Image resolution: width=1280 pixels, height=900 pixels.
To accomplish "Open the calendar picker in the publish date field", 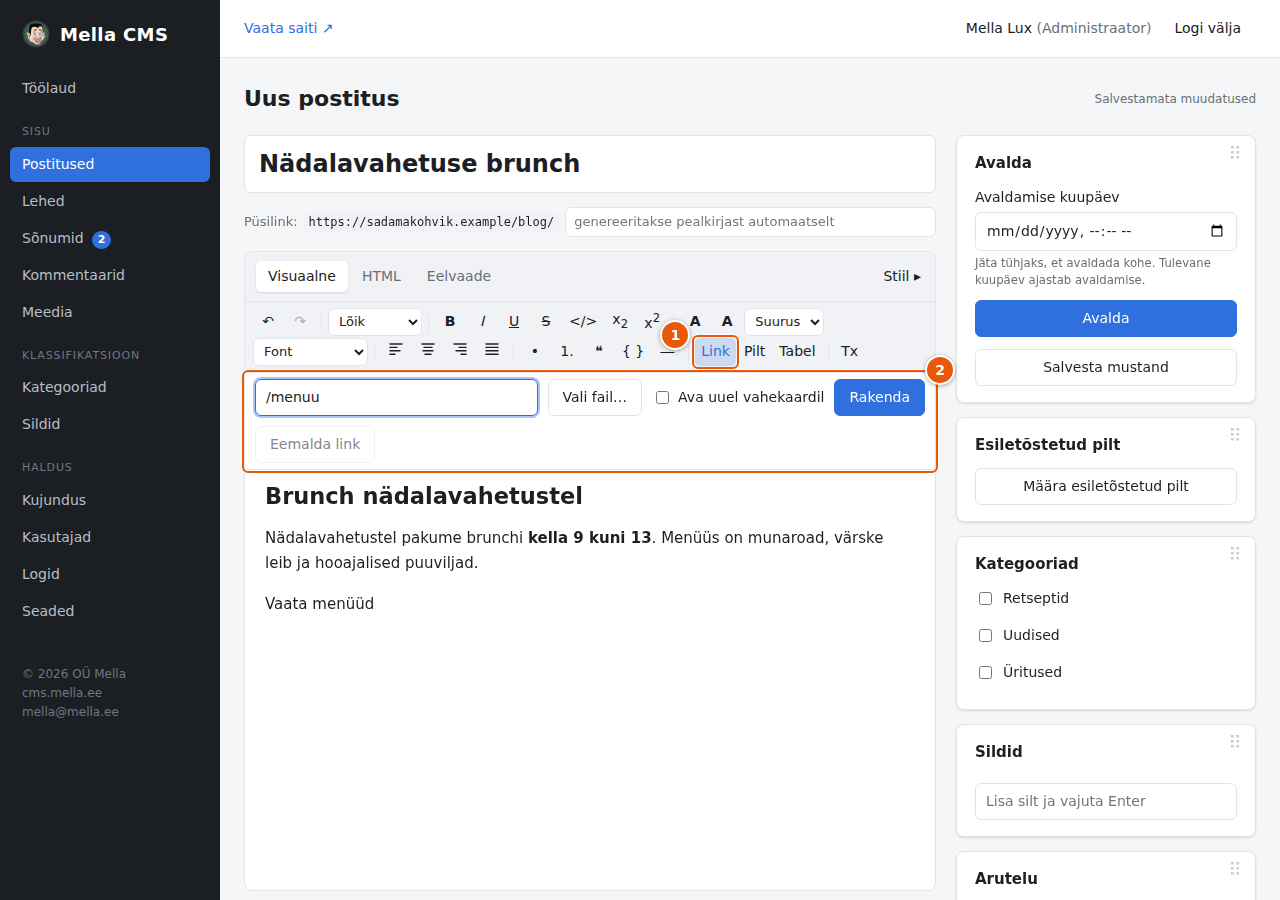I will (x=1217, y=231).
